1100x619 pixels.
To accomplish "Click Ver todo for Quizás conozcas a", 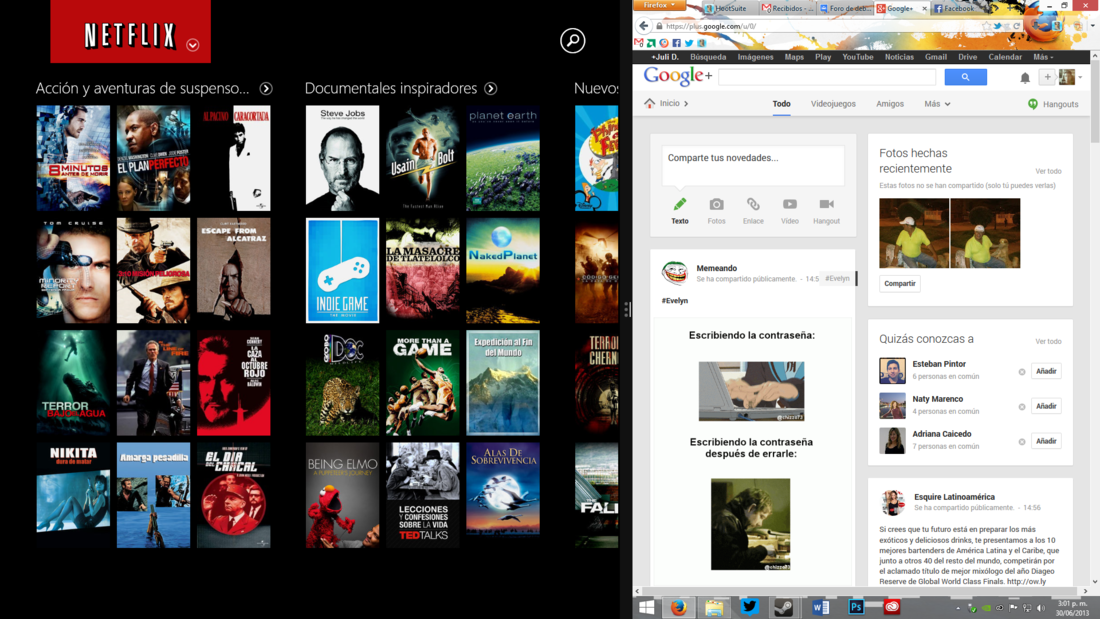I will (1048, 342).
